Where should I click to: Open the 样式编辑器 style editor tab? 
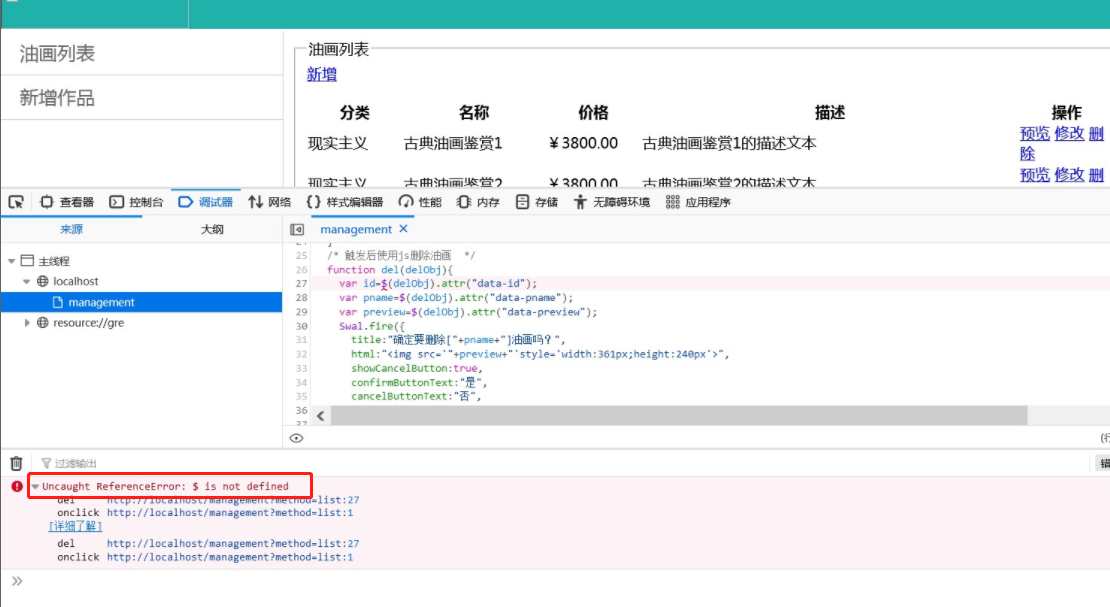[345, 202]
